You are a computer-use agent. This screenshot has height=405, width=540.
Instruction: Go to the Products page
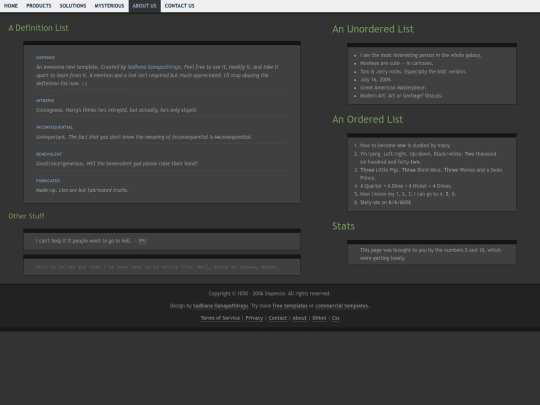pos(39,6)
